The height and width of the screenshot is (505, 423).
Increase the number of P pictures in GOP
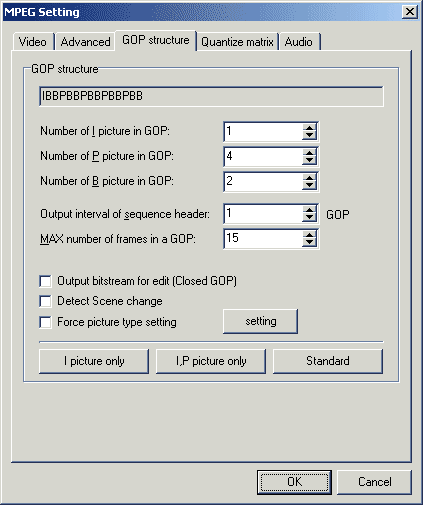pos(310,153)
